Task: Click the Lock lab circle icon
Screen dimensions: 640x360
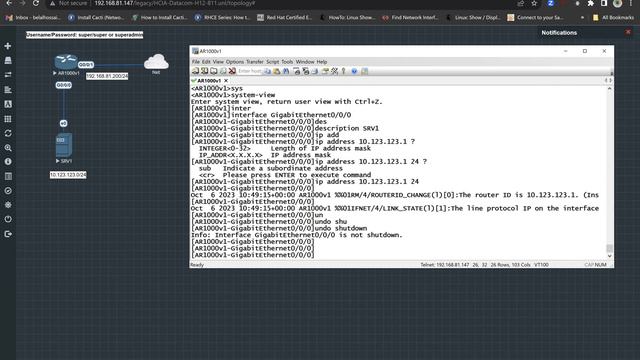Action: click(x=8, y=191)
